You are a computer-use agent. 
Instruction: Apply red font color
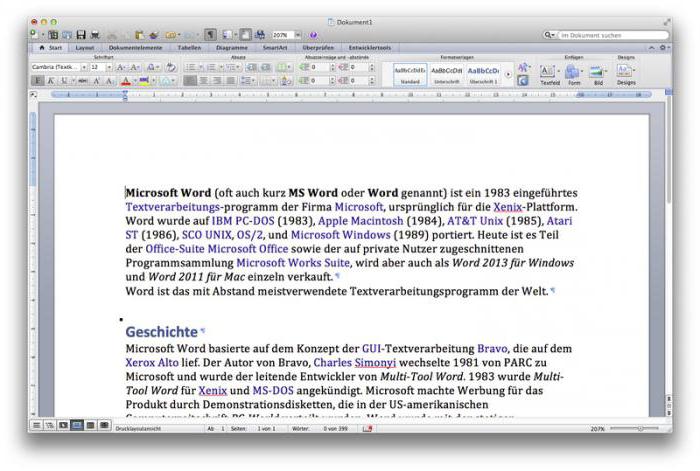pos(126,81)
